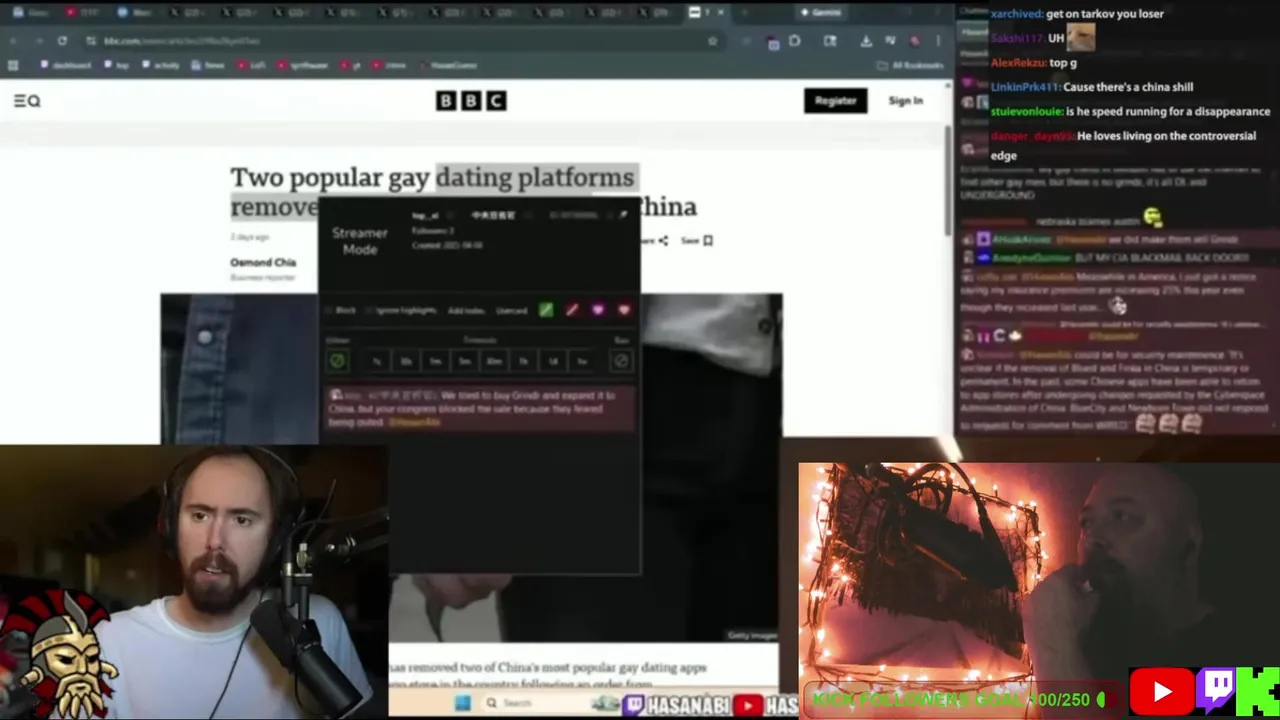Click chat username xarchived
The height and width of the screenshot is (720, 1280).
[x=1017, y=14]
